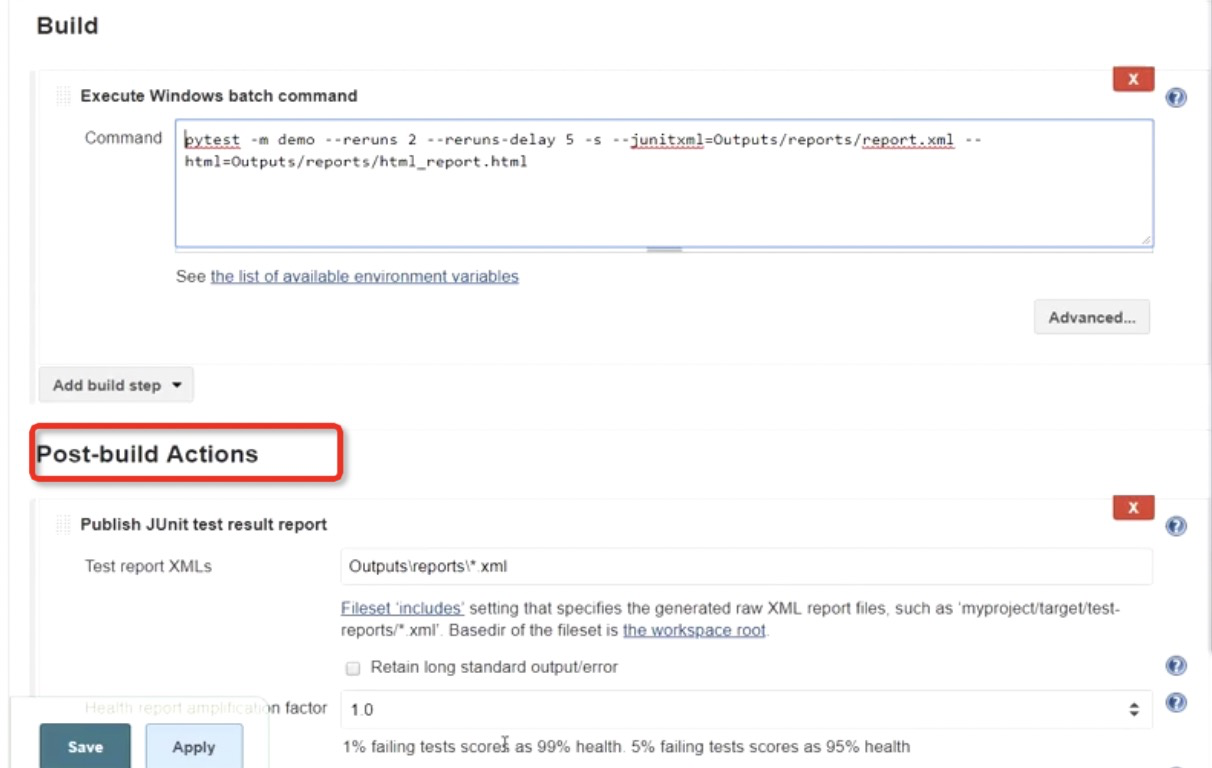Focus the Test report XMLs field
The height and width of the screenshot is (768, 1212).
point(745,566)
